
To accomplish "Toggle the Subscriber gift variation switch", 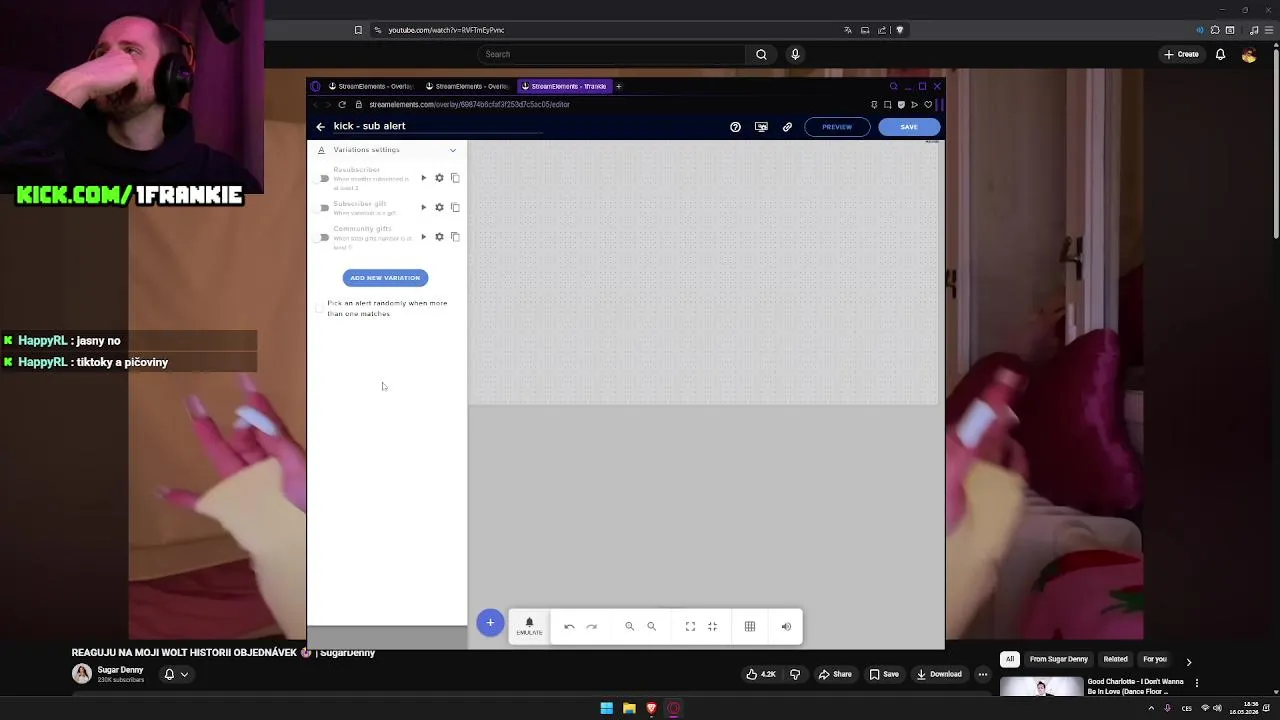I will (x=323, y=208).
